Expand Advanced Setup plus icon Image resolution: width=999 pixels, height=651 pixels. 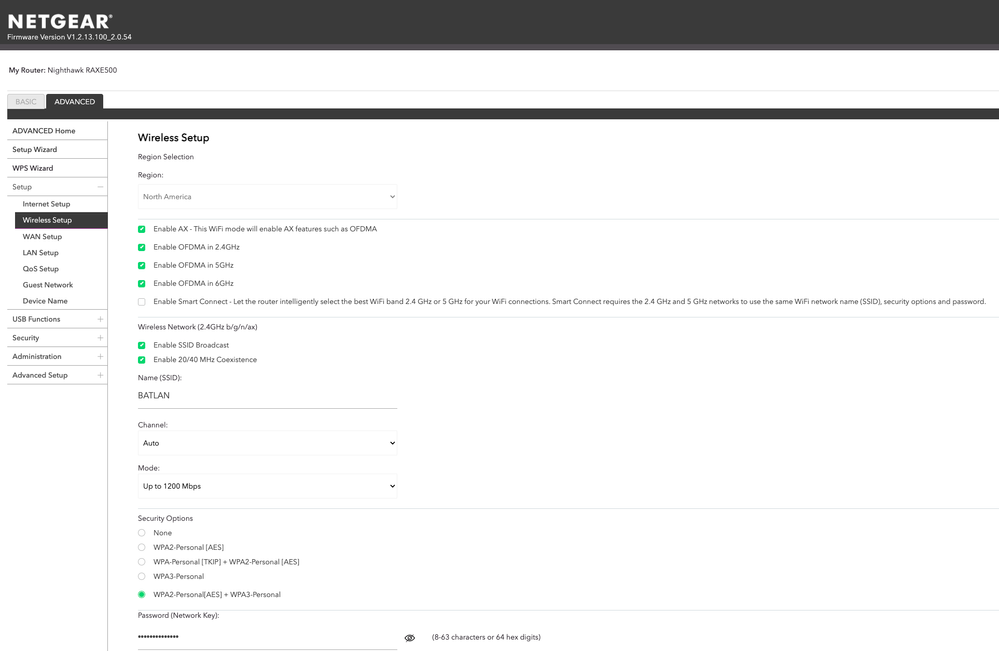100,375
